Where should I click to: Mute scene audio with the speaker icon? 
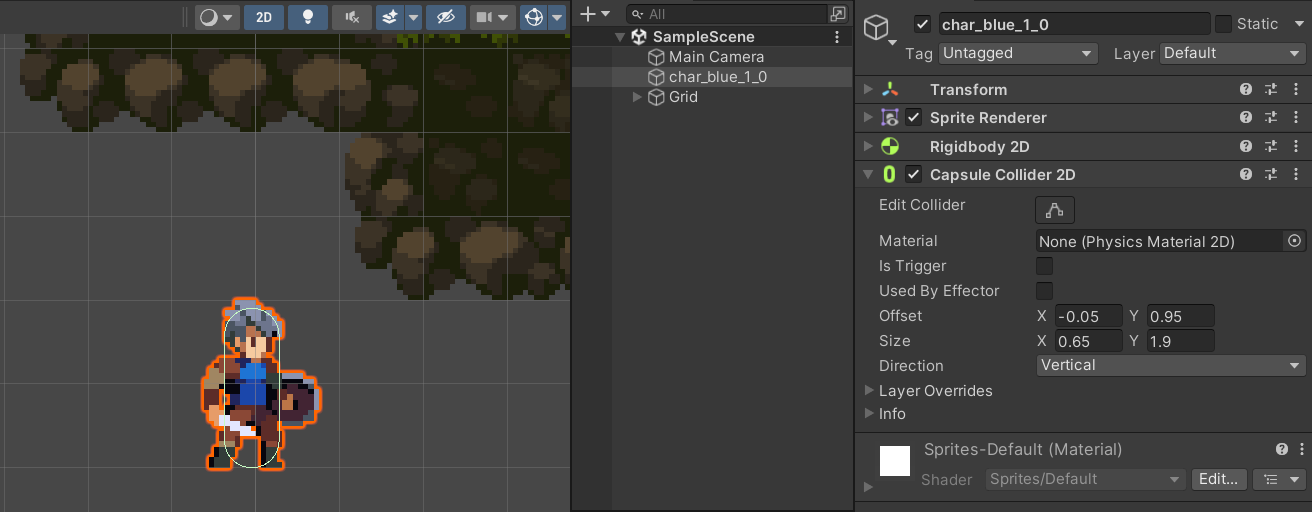(352, 17)
